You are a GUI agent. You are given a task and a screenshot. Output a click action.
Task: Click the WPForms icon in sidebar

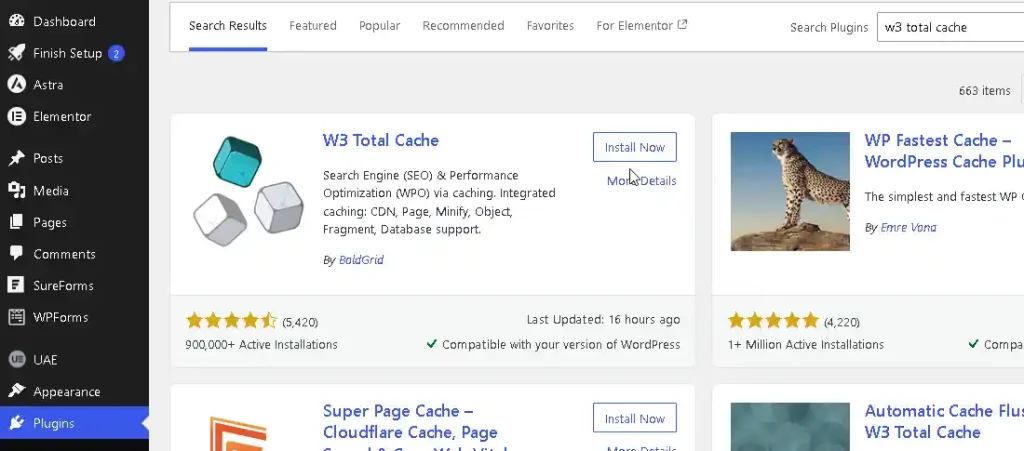pyautogui.click(x=16, y=317)
